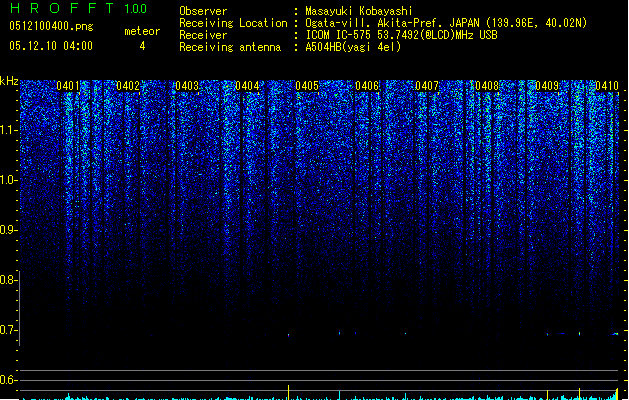Viewport: 629px width, 400px height.
Task: Click the 0409 time marker label
Action: 547,86
